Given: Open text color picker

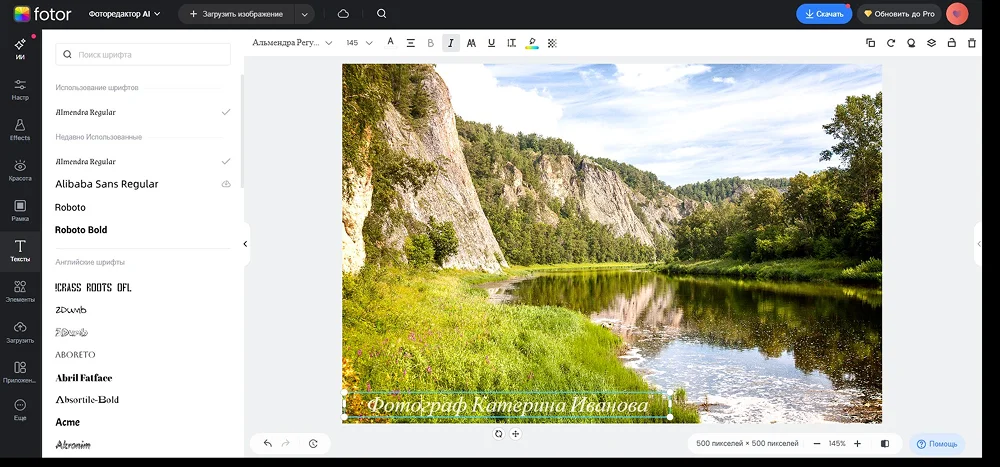Looking at the screenshot, I should 390,43.
